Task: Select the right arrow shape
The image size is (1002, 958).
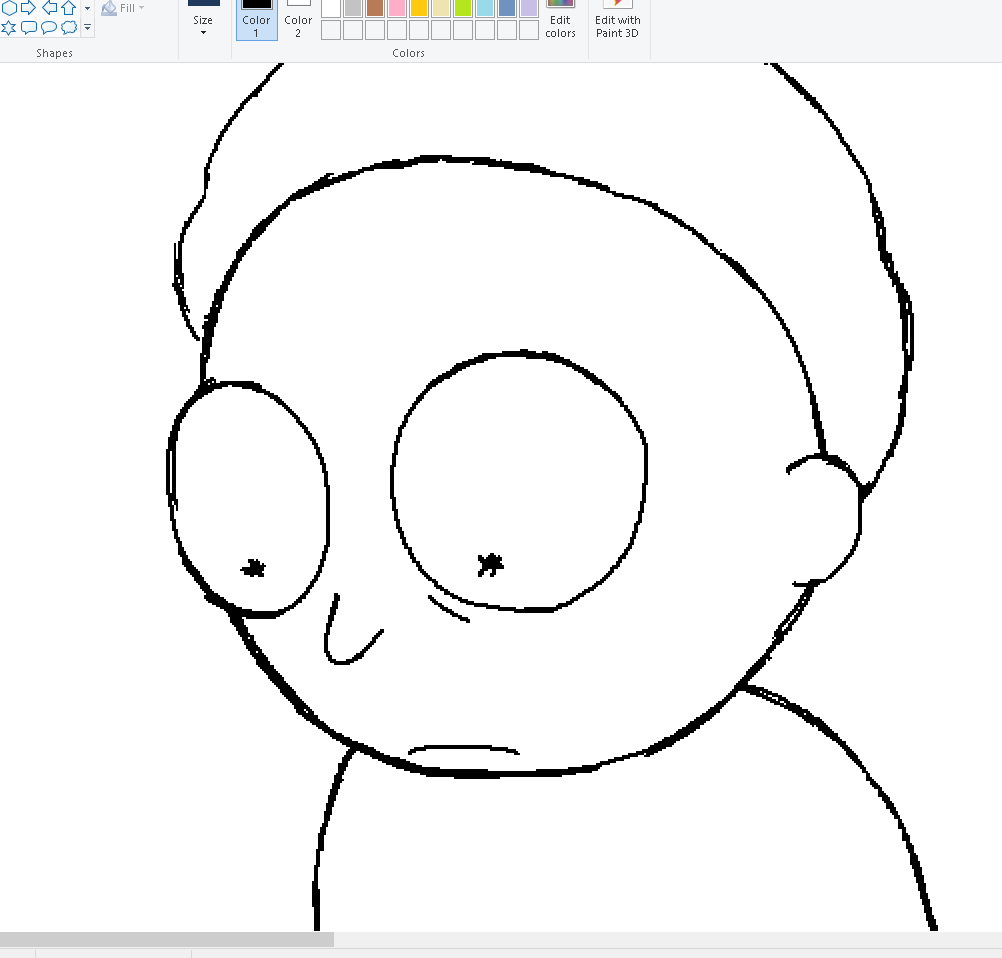Action: tap(28, 7)
